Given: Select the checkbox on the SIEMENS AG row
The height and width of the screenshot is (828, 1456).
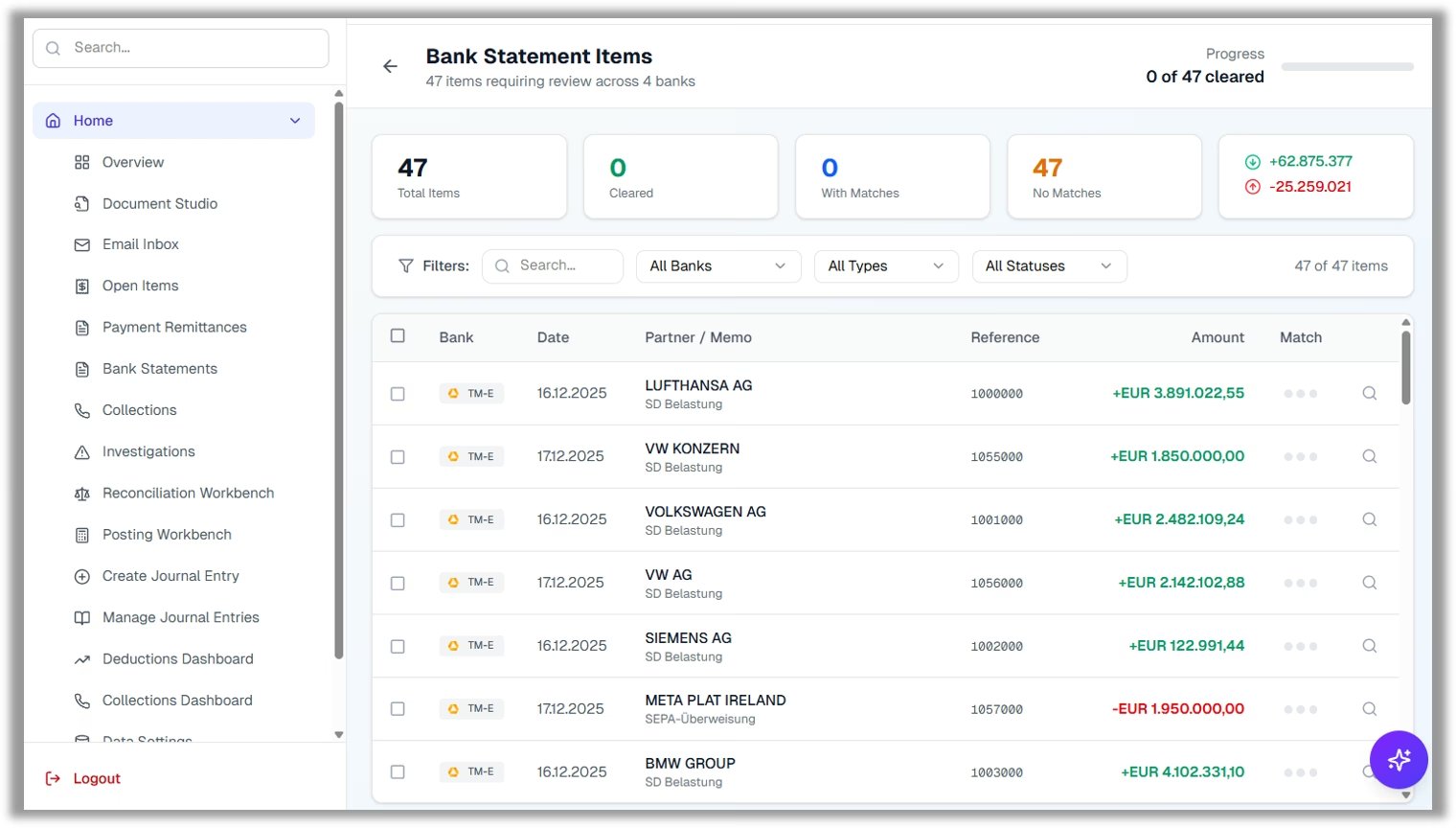Looking at the screenshot, I should 398,646.
